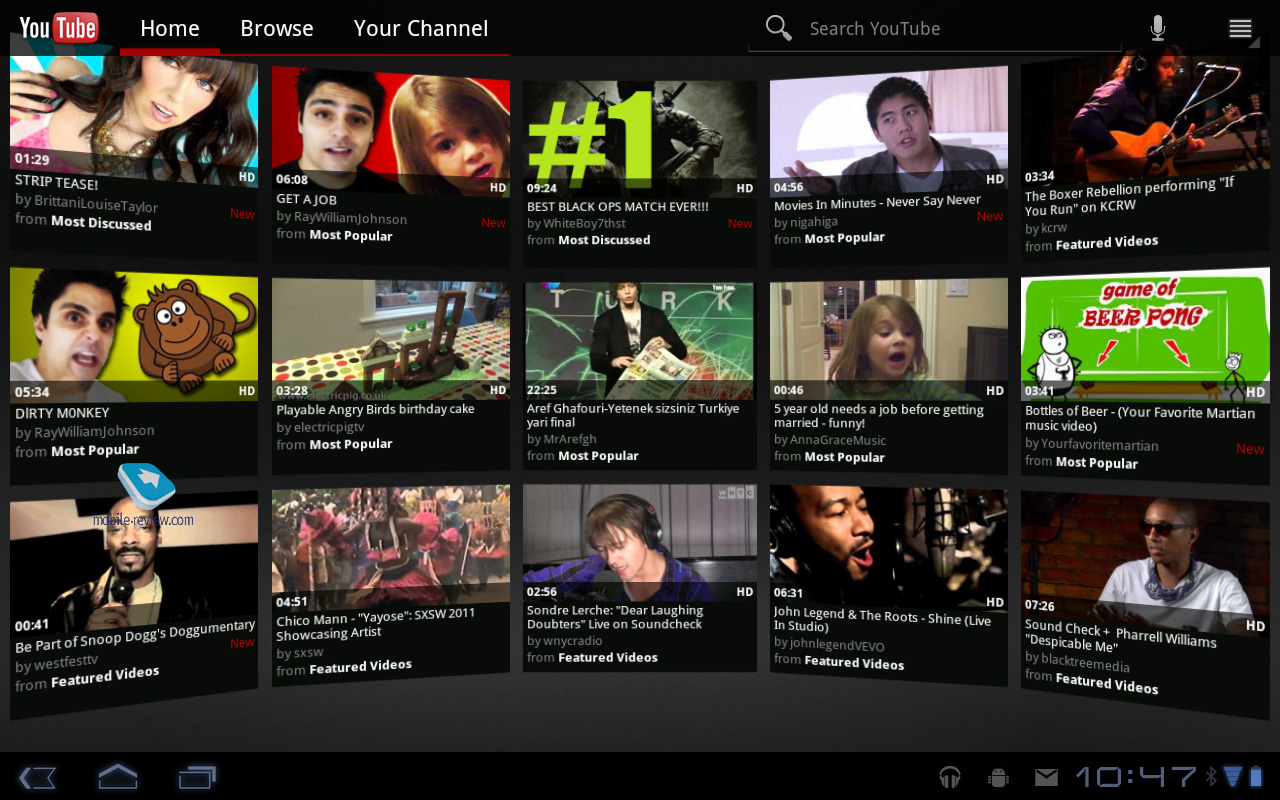Open the Your Channel tab
1280x800 pixels.
click(421, 28)
